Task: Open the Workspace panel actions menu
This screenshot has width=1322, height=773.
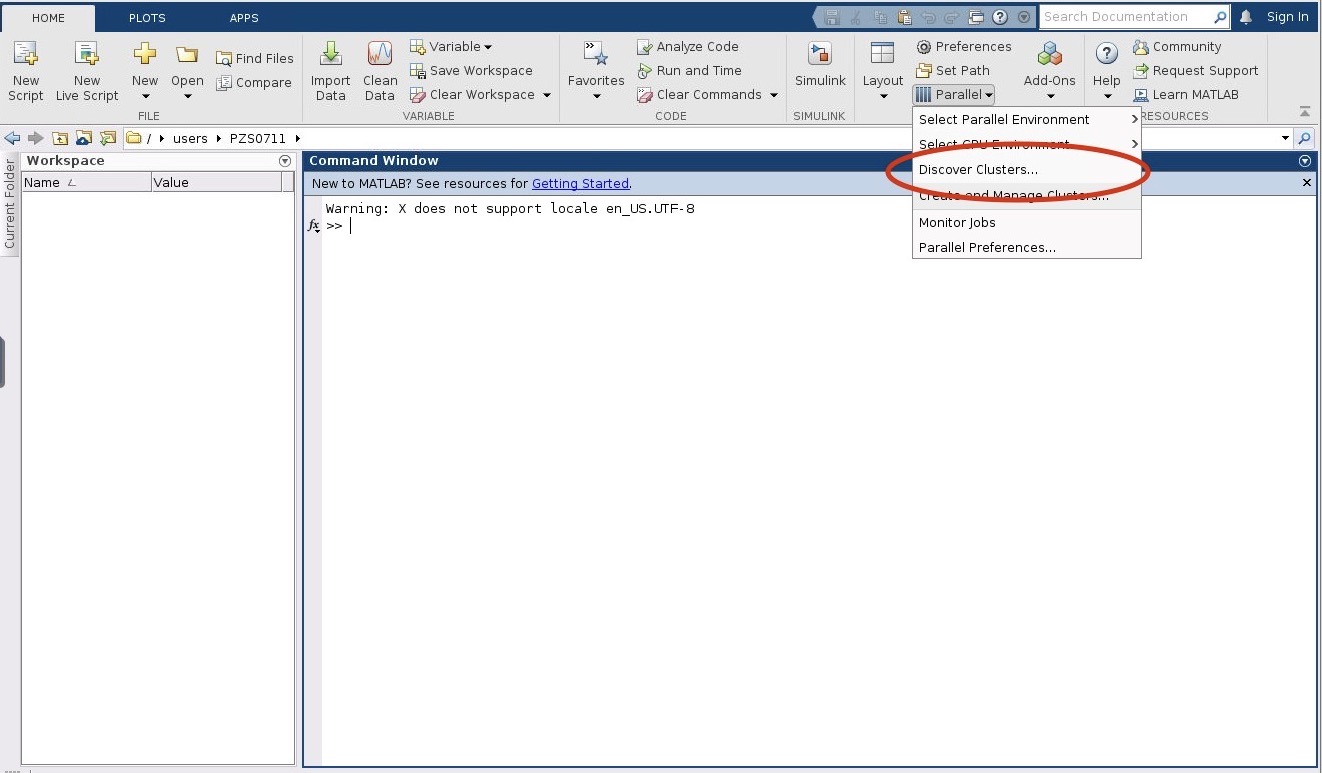Action: 285,161
